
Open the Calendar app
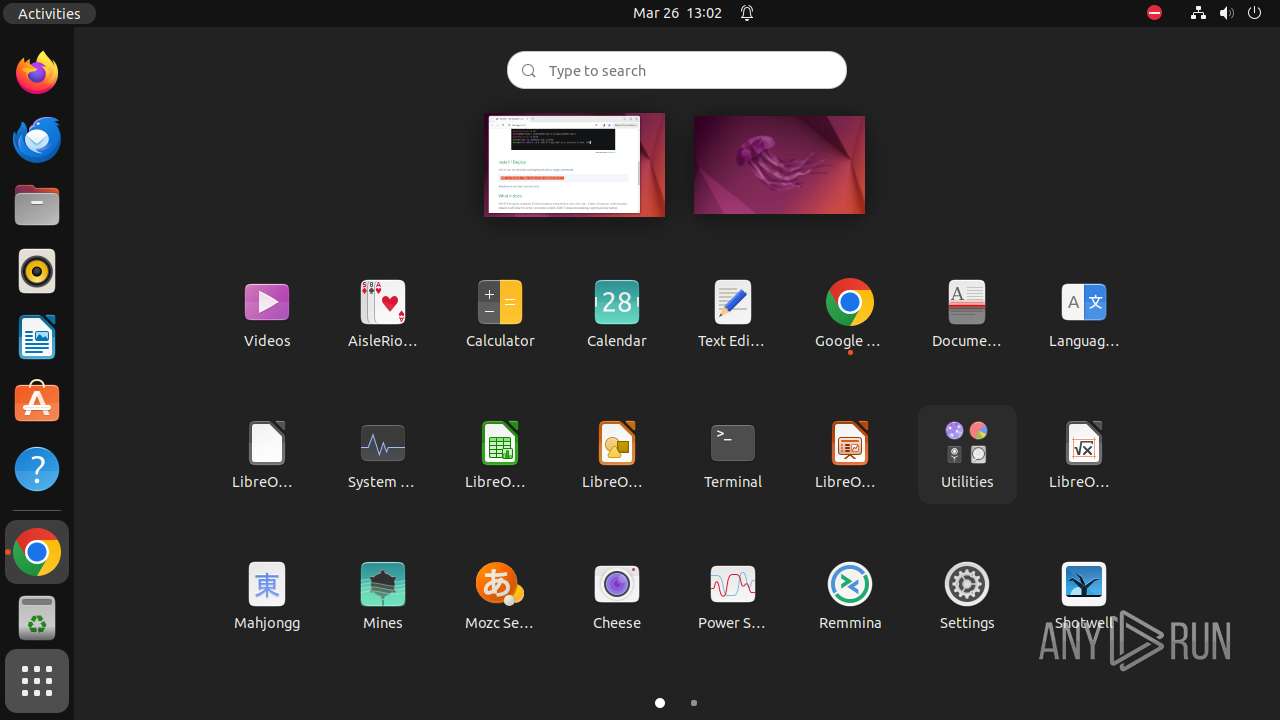617,314
